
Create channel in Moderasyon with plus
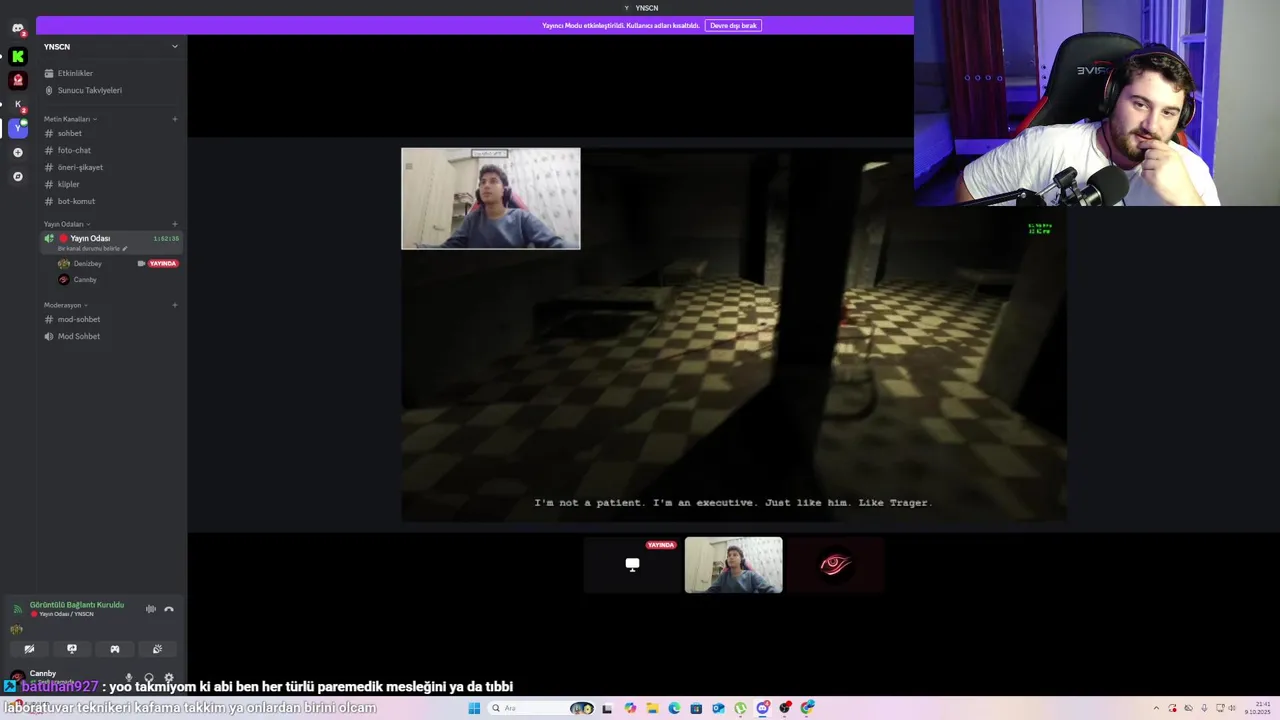[x=174, y=305]
